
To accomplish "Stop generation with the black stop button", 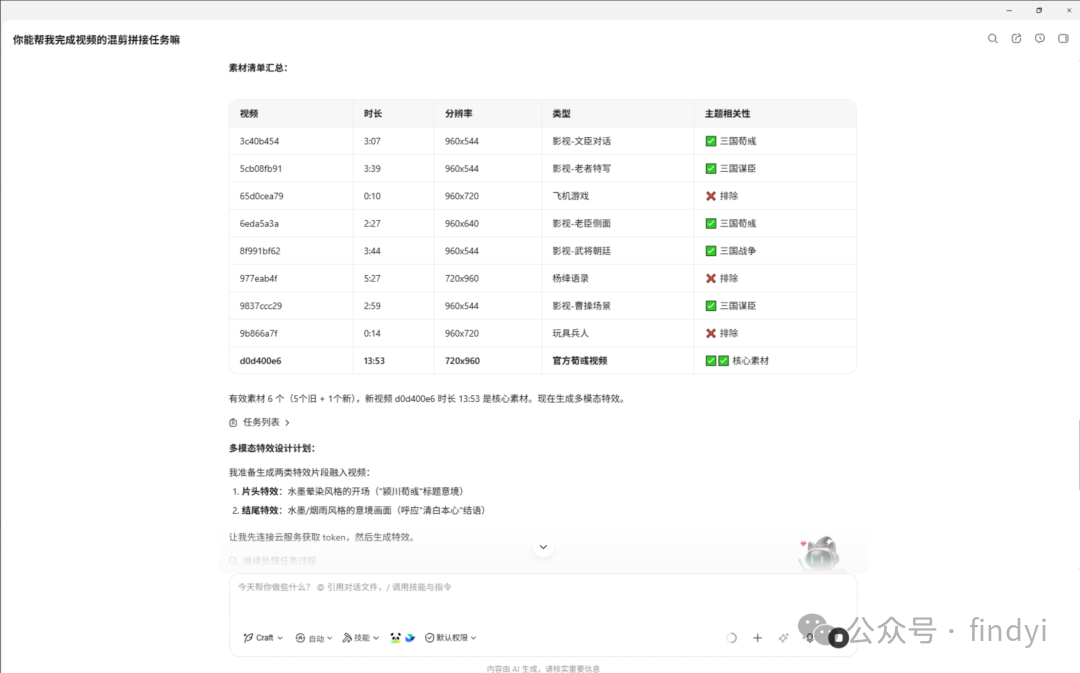I will point(838,638).
